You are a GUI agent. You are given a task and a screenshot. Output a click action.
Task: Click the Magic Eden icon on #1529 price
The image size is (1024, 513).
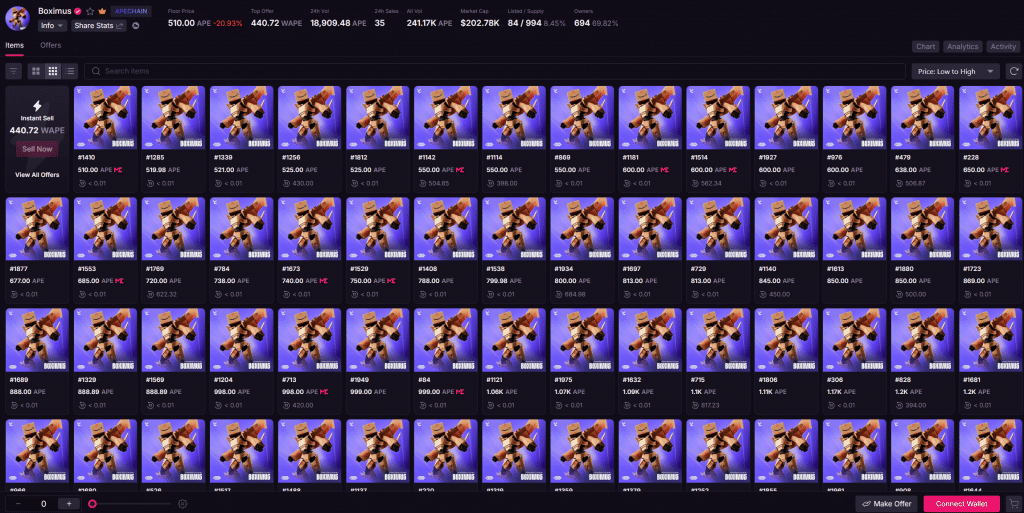[391, 281]
